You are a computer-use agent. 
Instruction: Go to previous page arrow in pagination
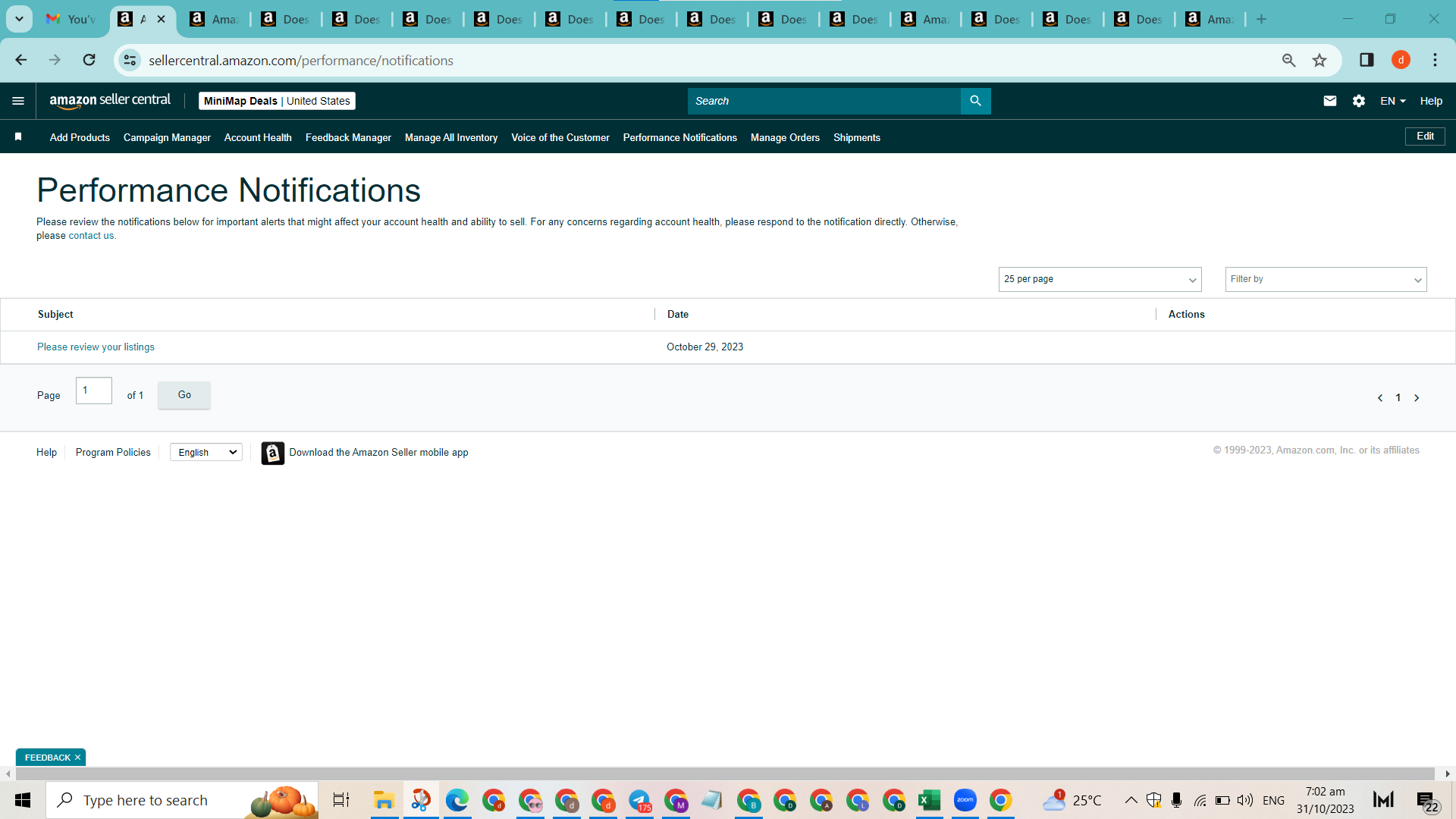coord(1379,398)
